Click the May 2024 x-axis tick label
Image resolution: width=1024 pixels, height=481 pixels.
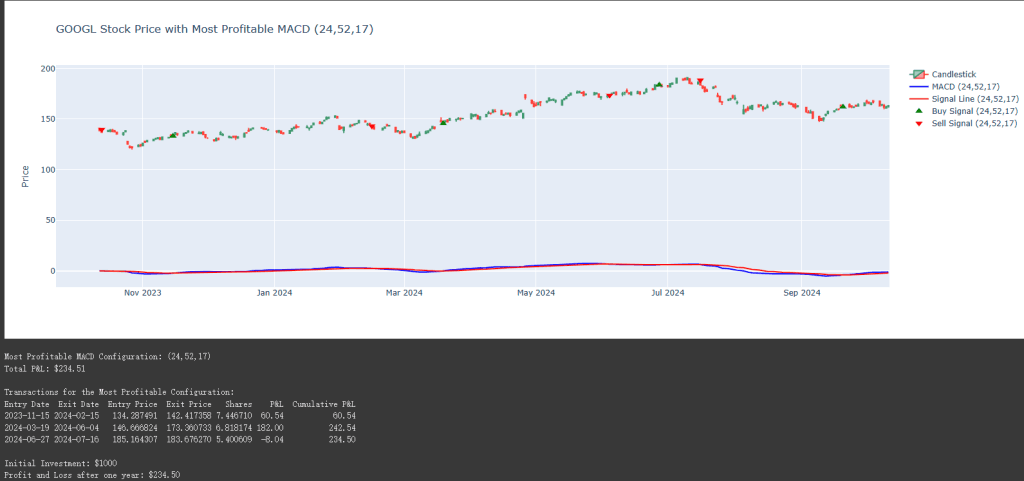(536, 293)
